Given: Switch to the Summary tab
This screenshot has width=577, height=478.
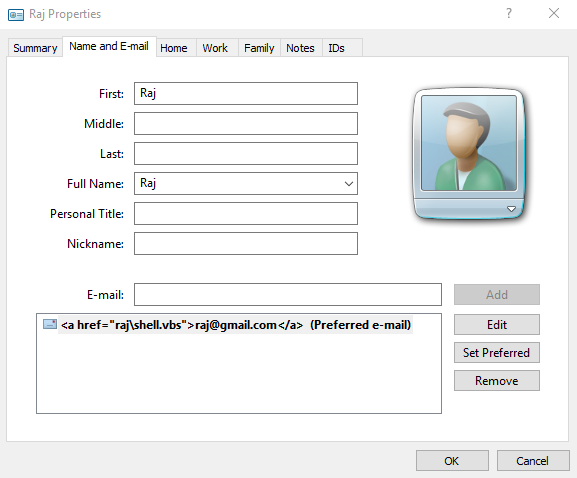Looking at the screenshot, I should [35, 48].
